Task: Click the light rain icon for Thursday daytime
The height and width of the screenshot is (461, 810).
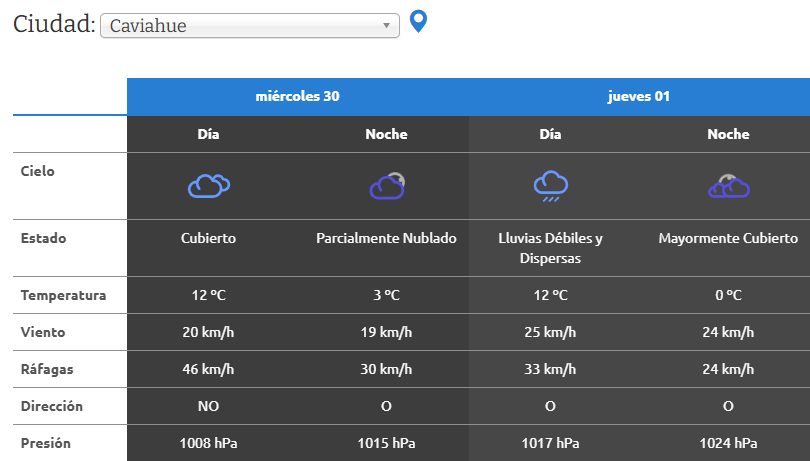Action: (x=550, y=185)
